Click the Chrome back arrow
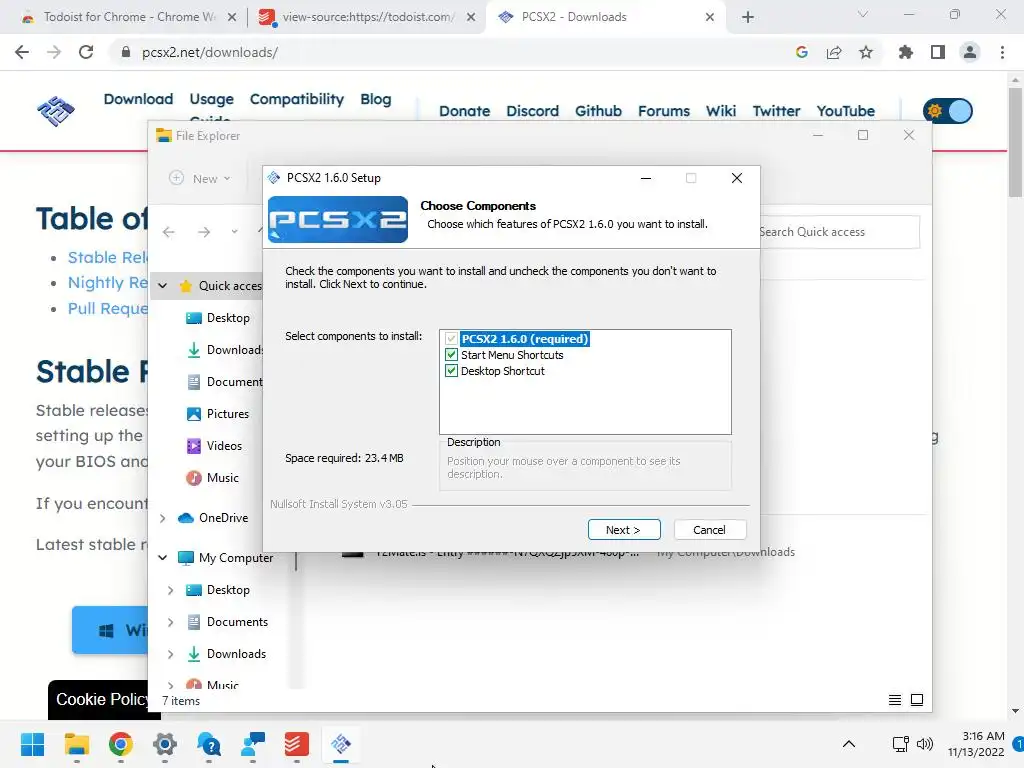The width and height of the screenshot is (1024, 768). (22, 52)
